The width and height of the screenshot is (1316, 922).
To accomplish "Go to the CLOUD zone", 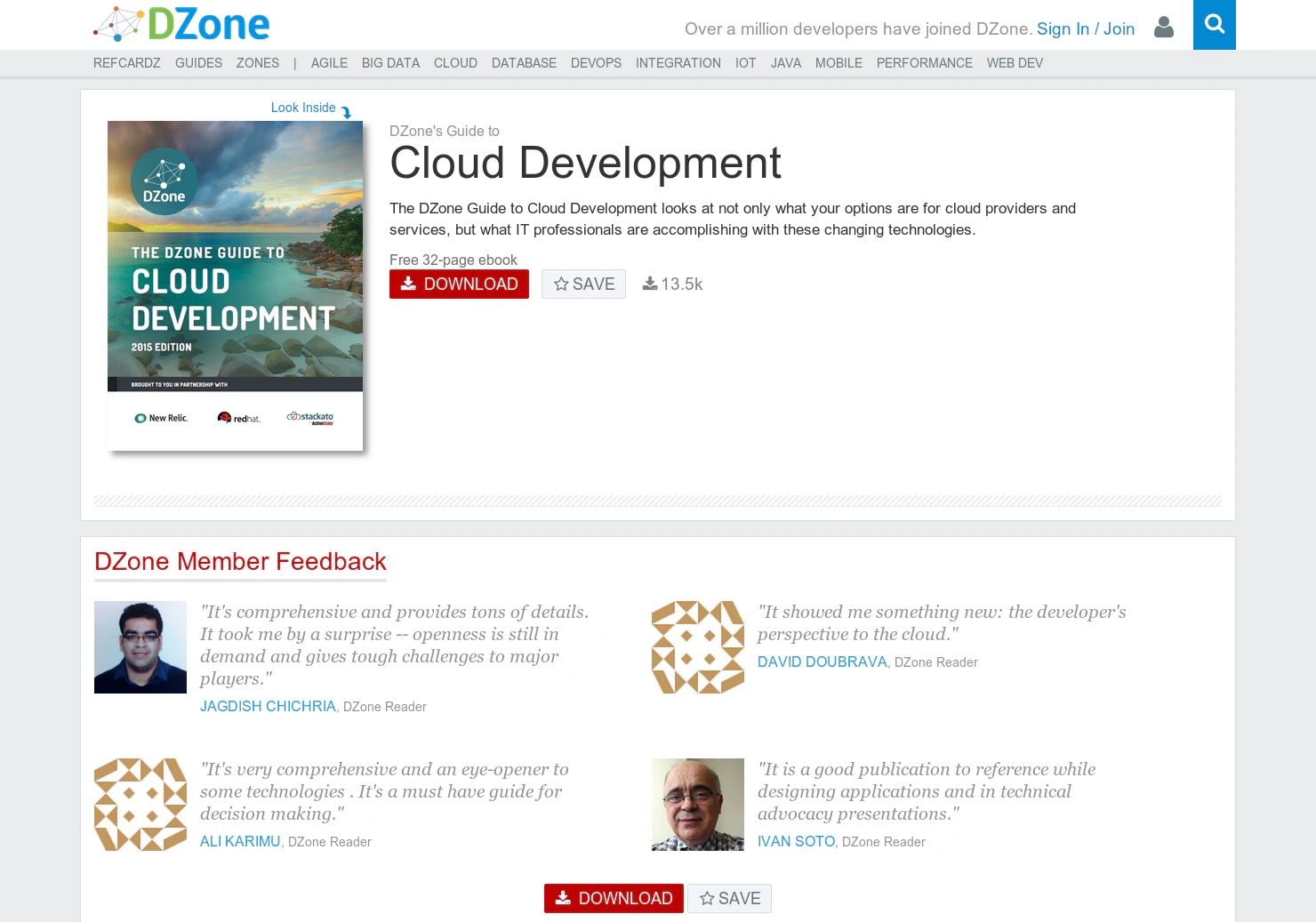I will [455, 63].
